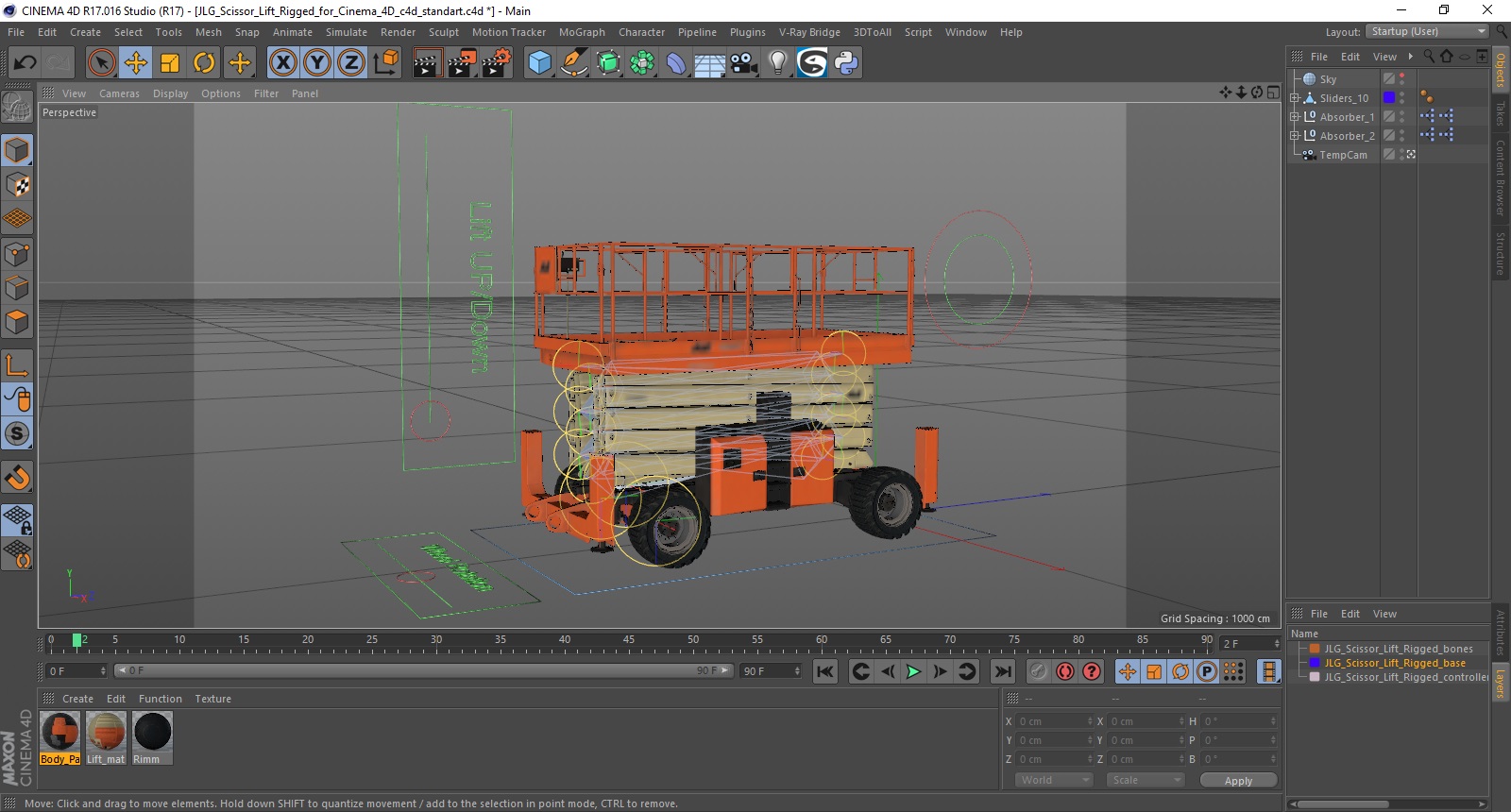Viewport: 1511px width, 812px height.
Task: Click the Python script icon
Action: tap(846, 63)
